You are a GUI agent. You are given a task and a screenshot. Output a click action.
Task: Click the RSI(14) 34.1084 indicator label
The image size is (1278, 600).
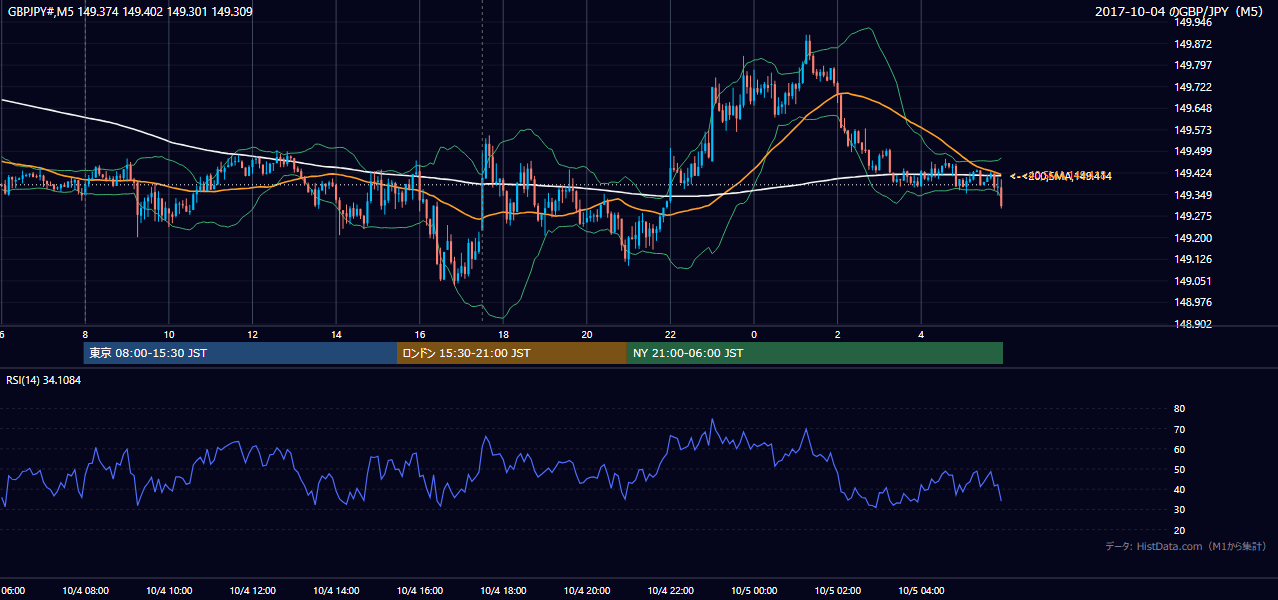point(44,380)
